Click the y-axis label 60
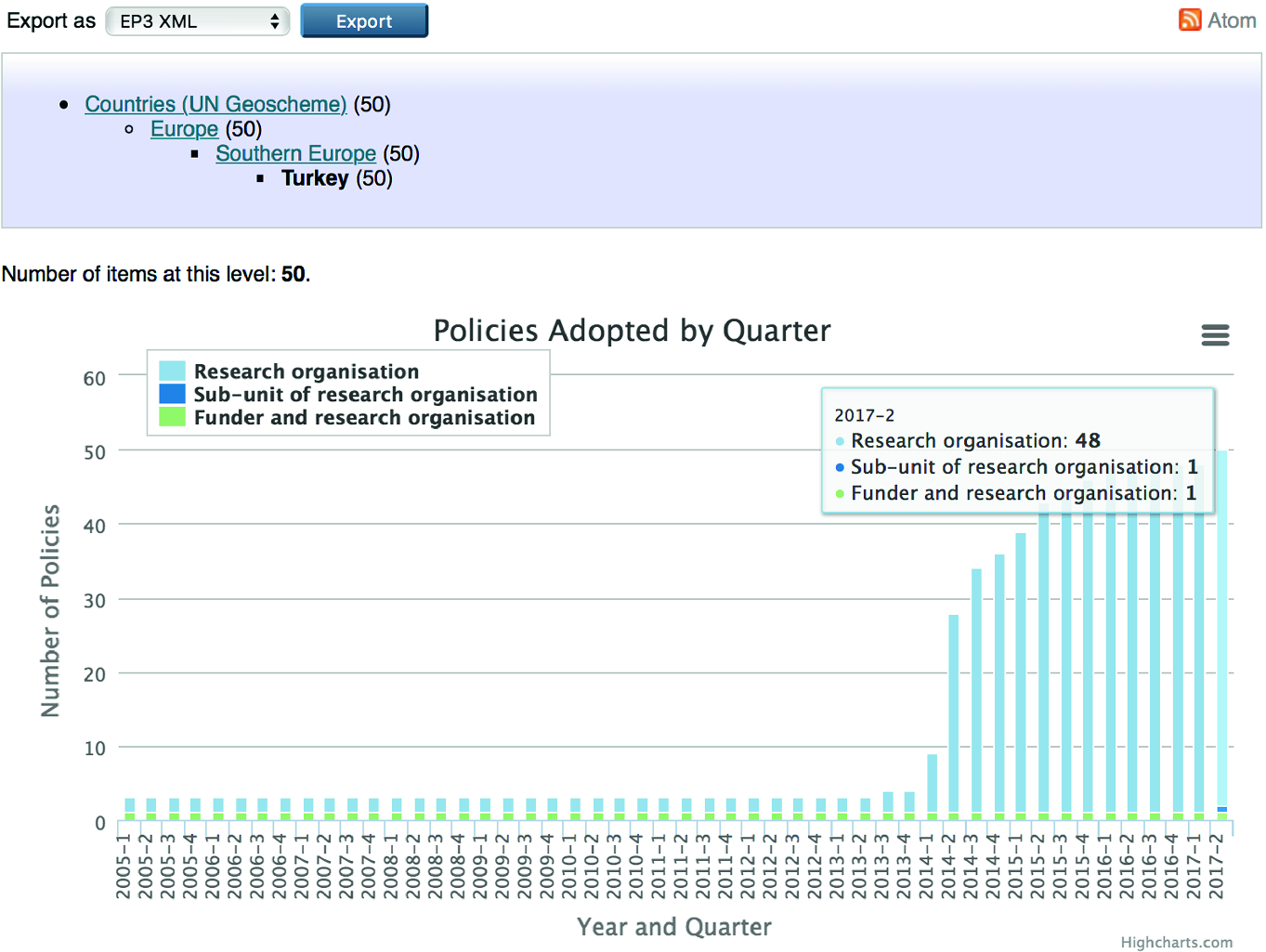This screenshot has height=952, width=1266. [95, 378]
